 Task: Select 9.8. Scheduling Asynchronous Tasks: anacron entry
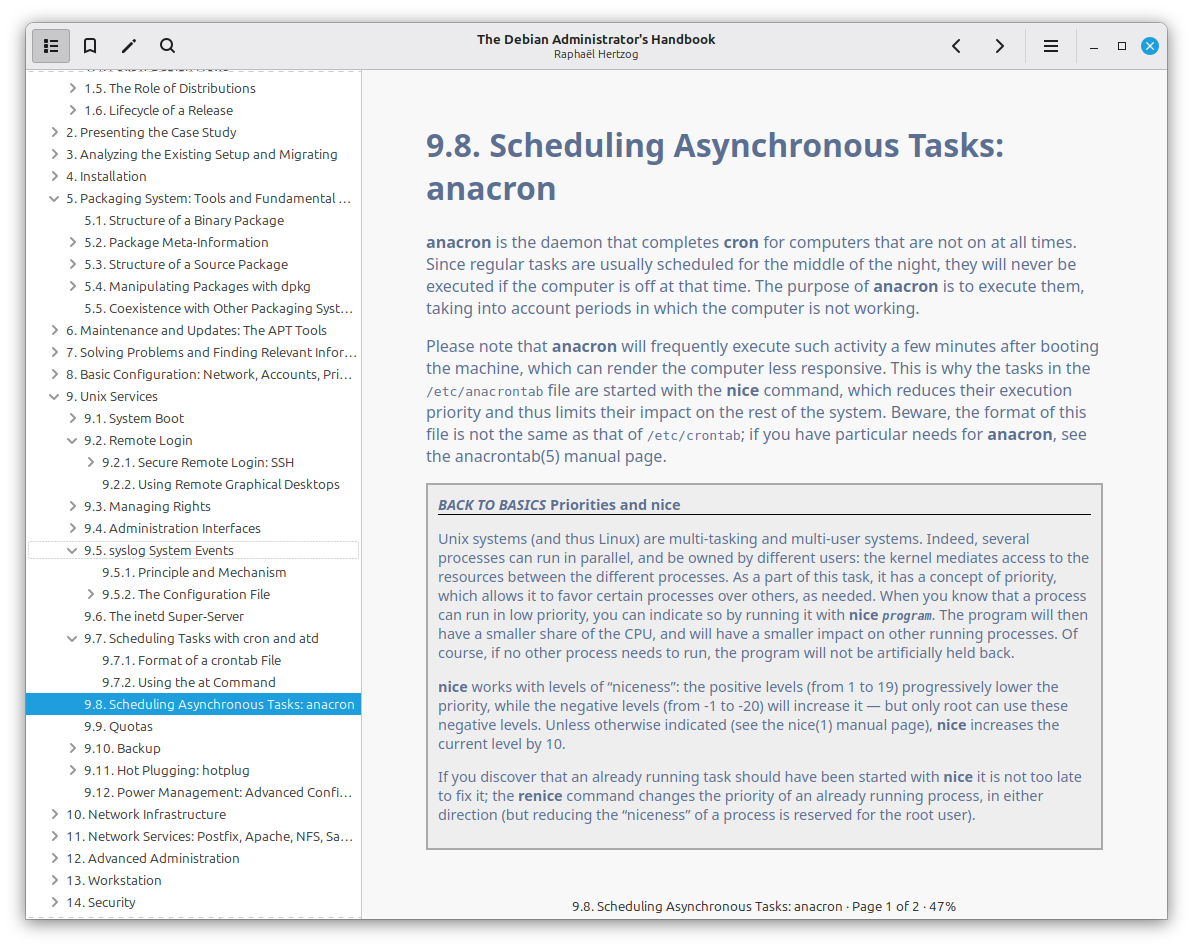coord(193,705)
